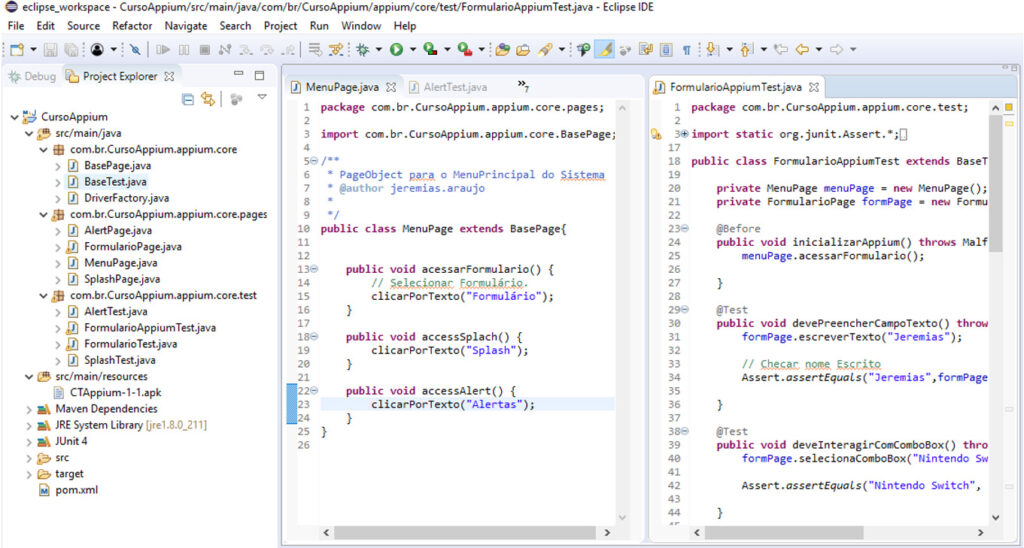The width and height of the screenshot is (1024, 548).
Task: Click the Save All toolbar icon
Action: coord(71,50)
